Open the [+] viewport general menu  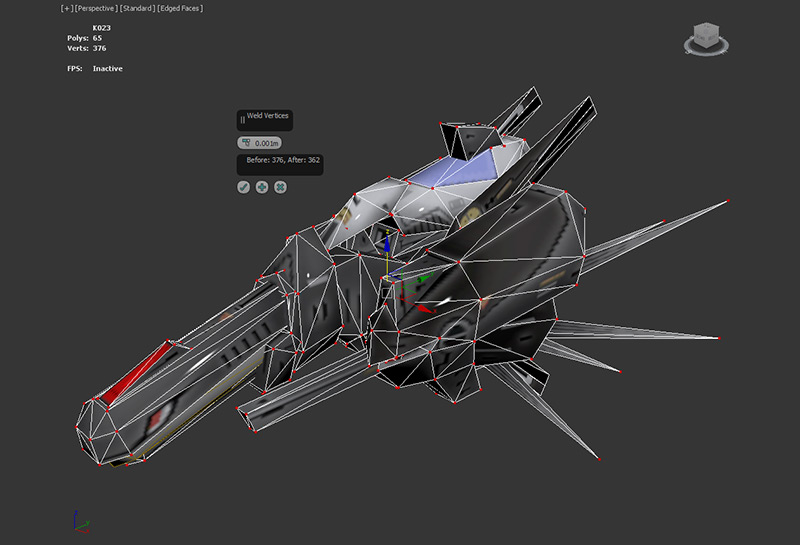[x=66, y=8]
